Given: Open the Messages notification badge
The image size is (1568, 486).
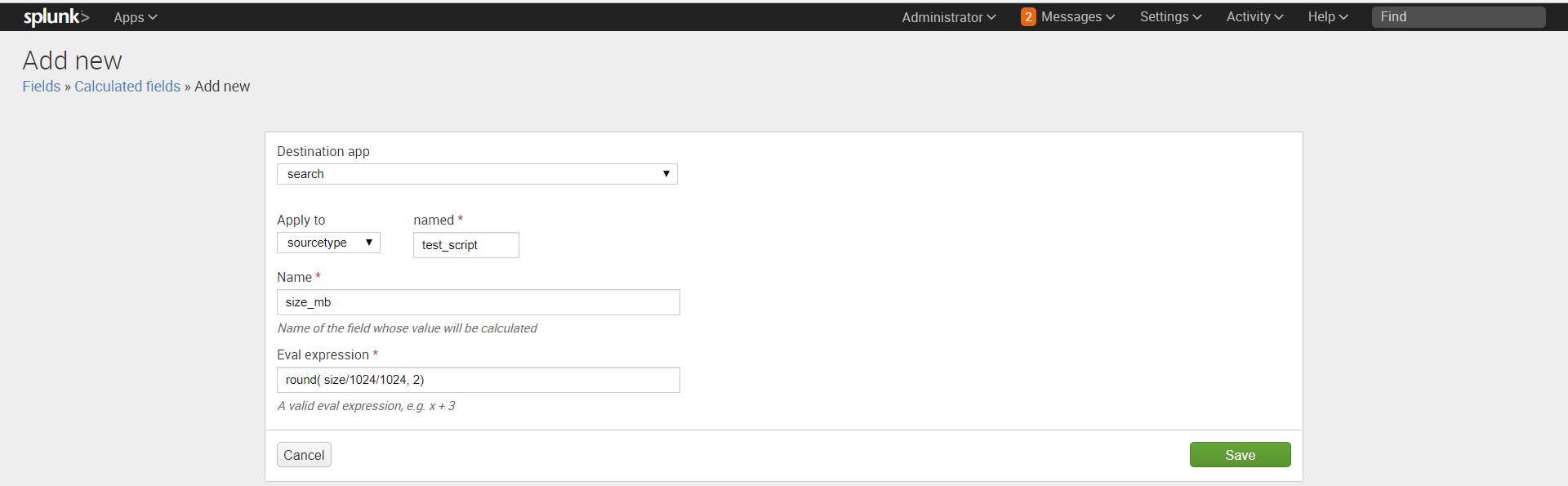Looking at the screenshot, I should coord(1071,16).
